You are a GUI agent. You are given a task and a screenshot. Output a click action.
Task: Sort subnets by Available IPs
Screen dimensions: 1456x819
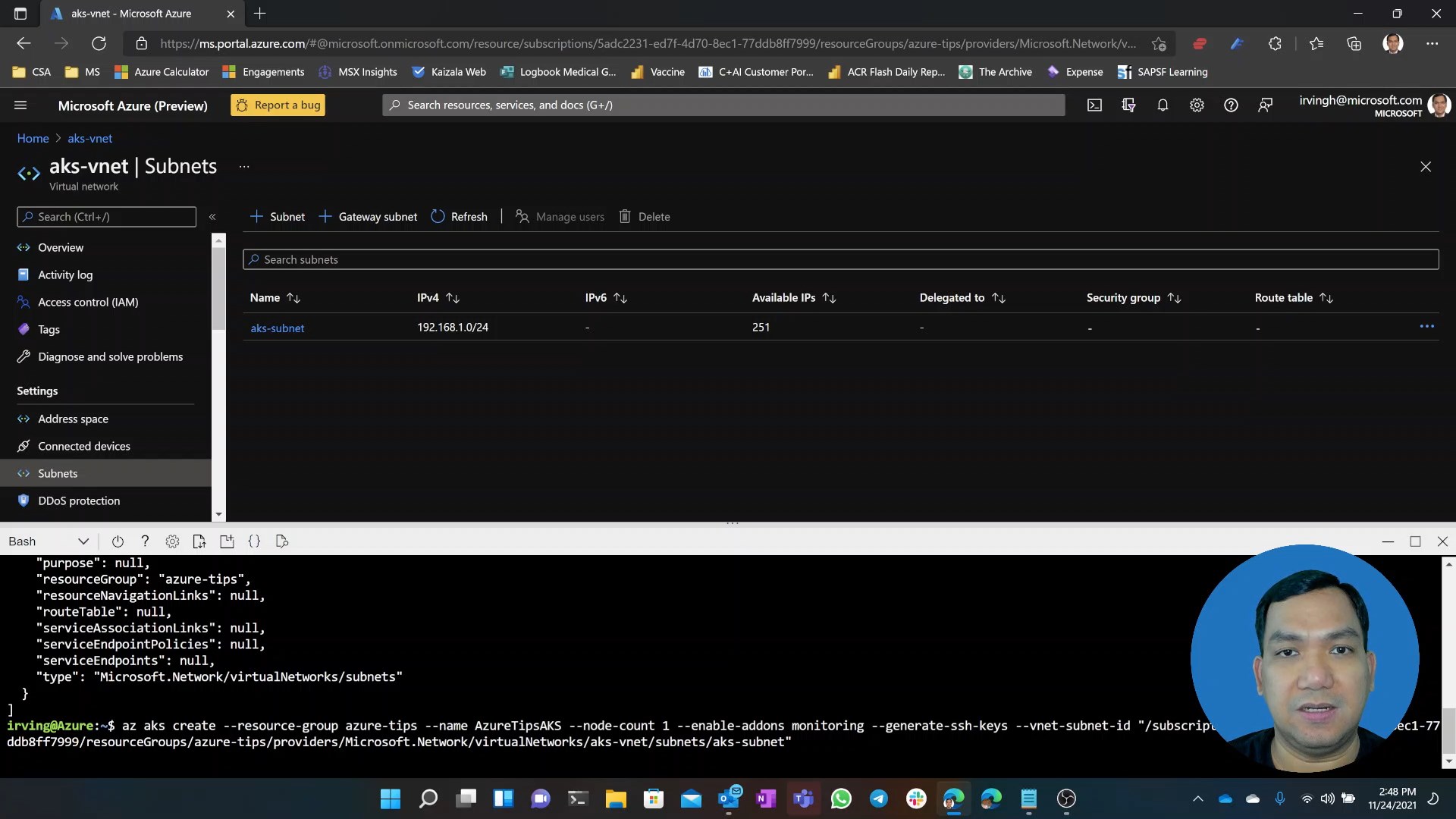click(x=794, y=298)
